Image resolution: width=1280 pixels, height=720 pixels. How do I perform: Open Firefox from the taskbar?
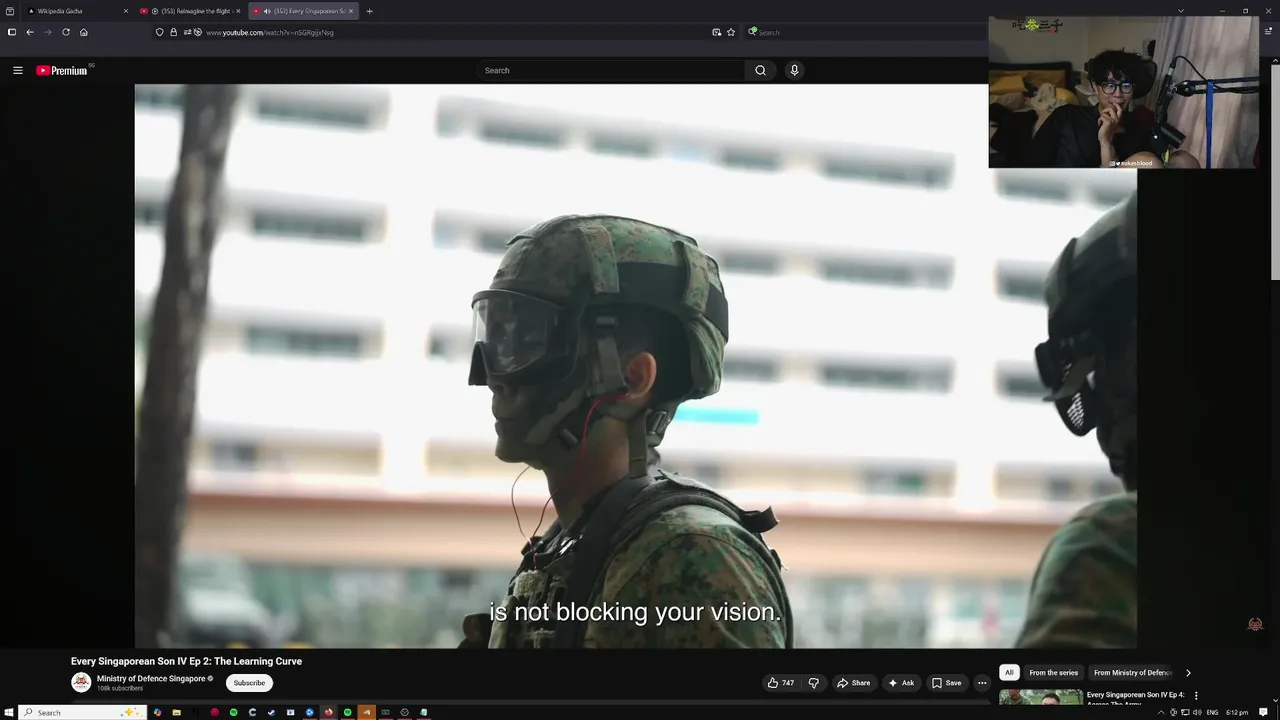[x=328, y=712]
